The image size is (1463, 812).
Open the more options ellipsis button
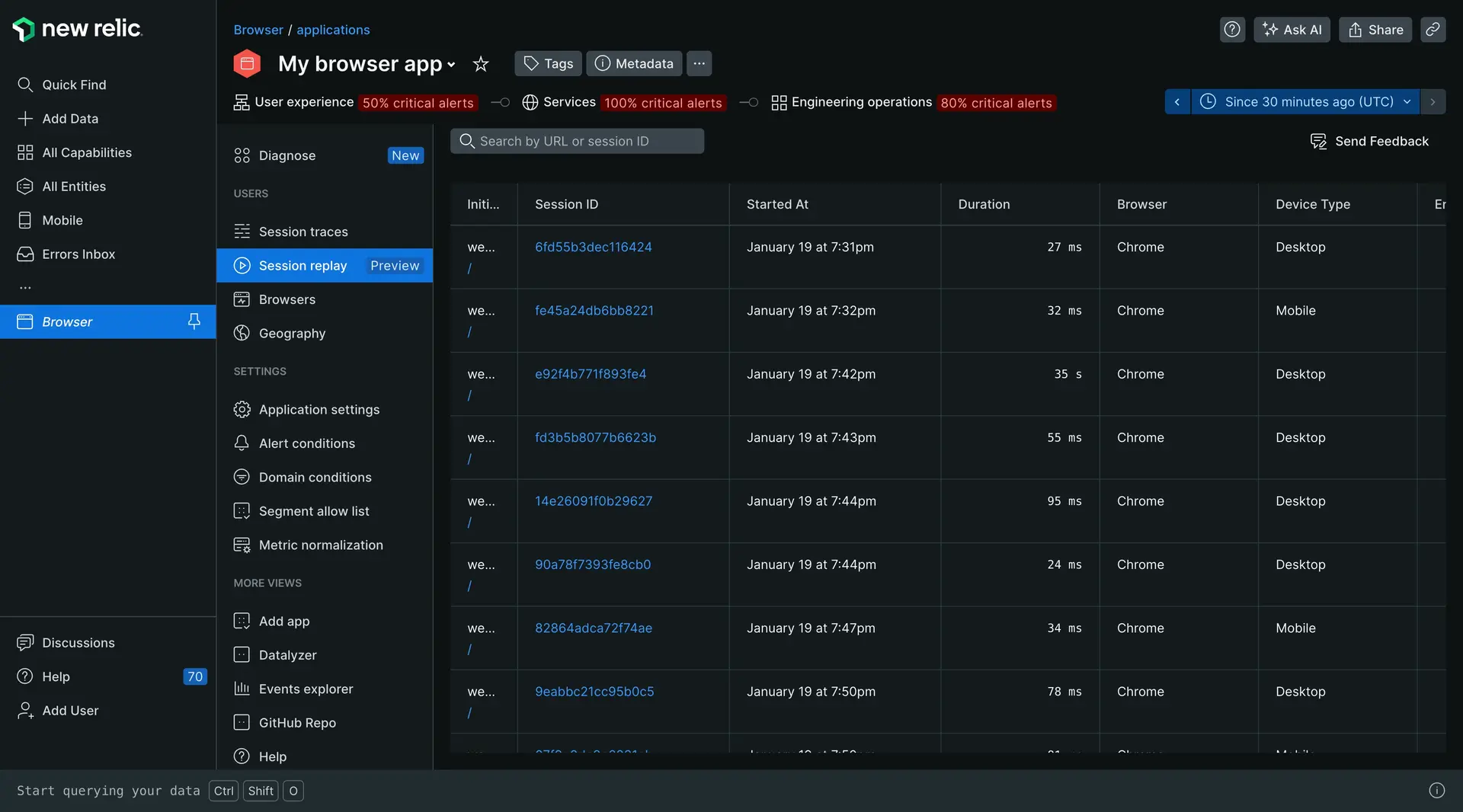[699, 64]
